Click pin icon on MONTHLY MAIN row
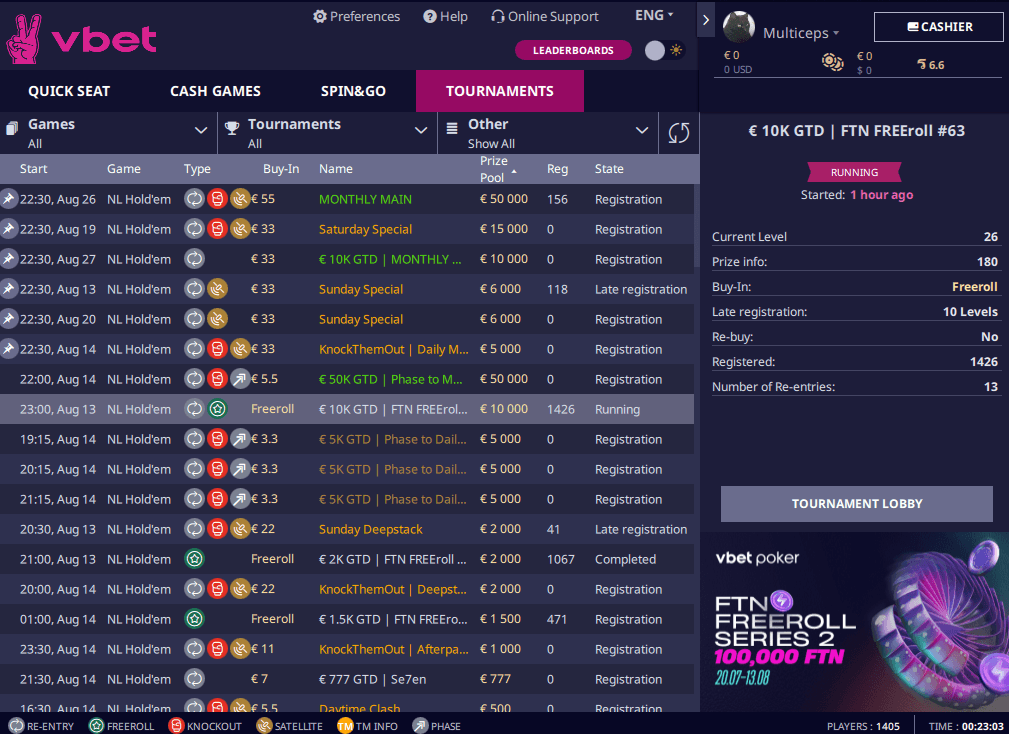Viewport: 1009px width, 734px height. 8,199
